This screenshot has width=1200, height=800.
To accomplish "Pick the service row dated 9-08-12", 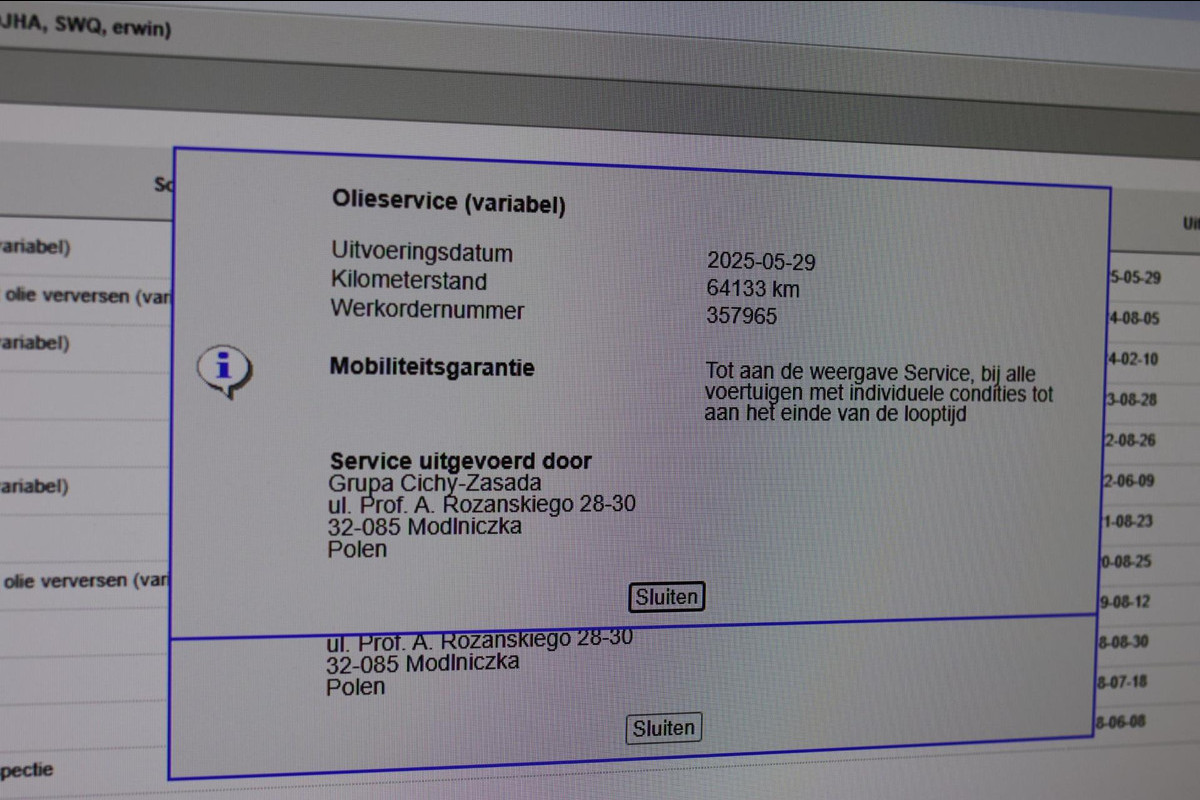I will pos(1124,602).
